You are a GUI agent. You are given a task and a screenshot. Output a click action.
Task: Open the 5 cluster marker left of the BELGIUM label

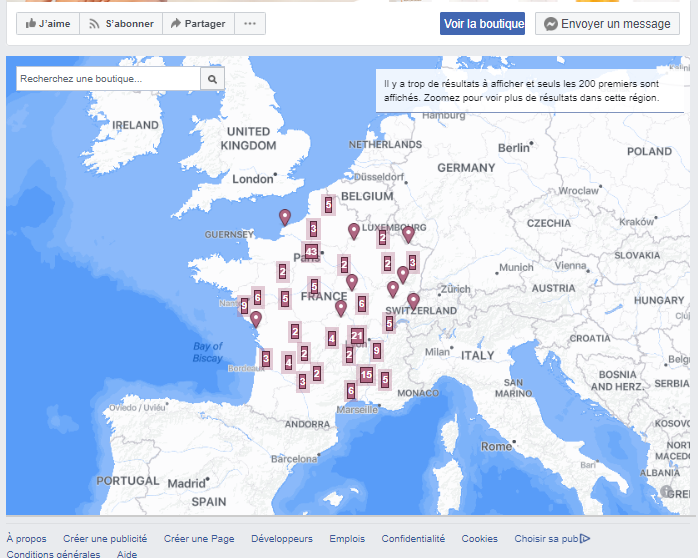[x=329, y=205]
